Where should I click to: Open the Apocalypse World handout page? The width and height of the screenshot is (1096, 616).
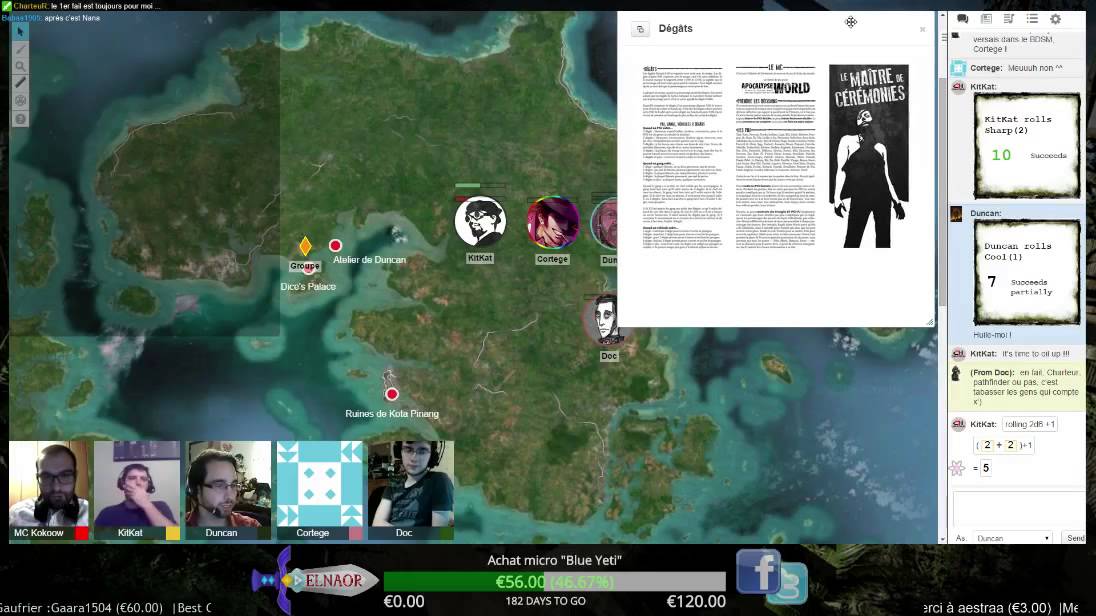click(775, 157)
